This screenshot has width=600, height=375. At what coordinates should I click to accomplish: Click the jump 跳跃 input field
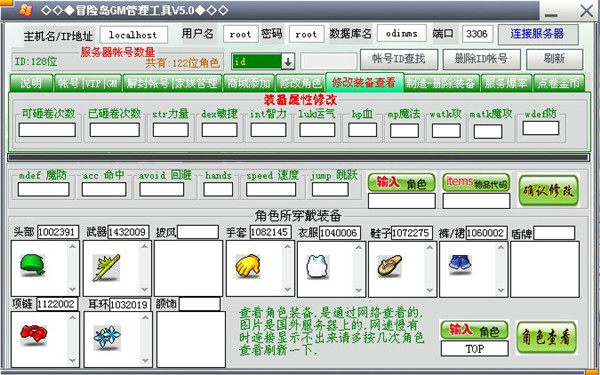330,189
